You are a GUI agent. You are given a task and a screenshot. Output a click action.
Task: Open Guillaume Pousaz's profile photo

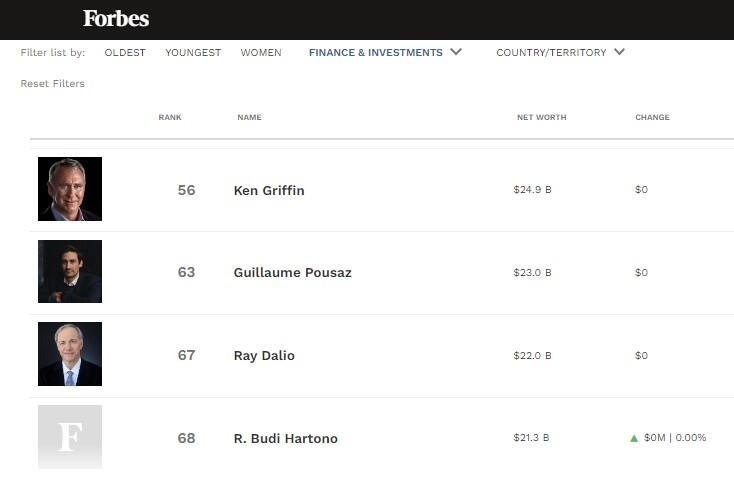point(70,272)
